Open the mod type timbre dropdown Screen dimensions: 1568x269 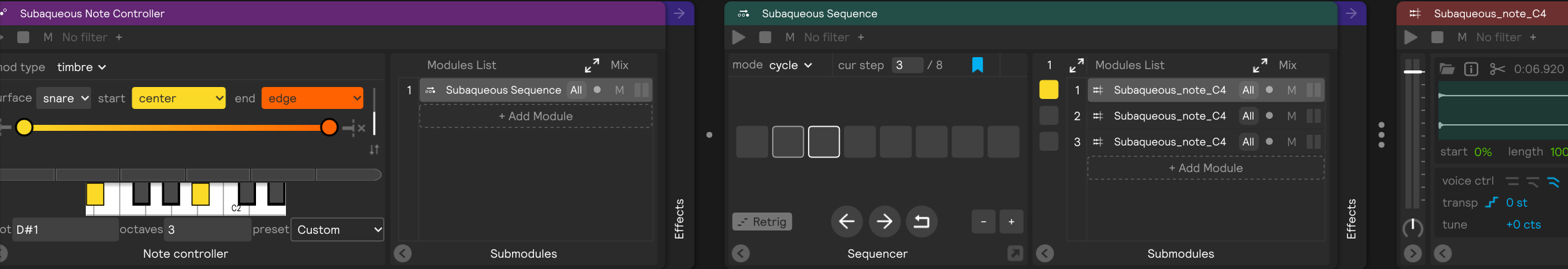pos(81,67)
